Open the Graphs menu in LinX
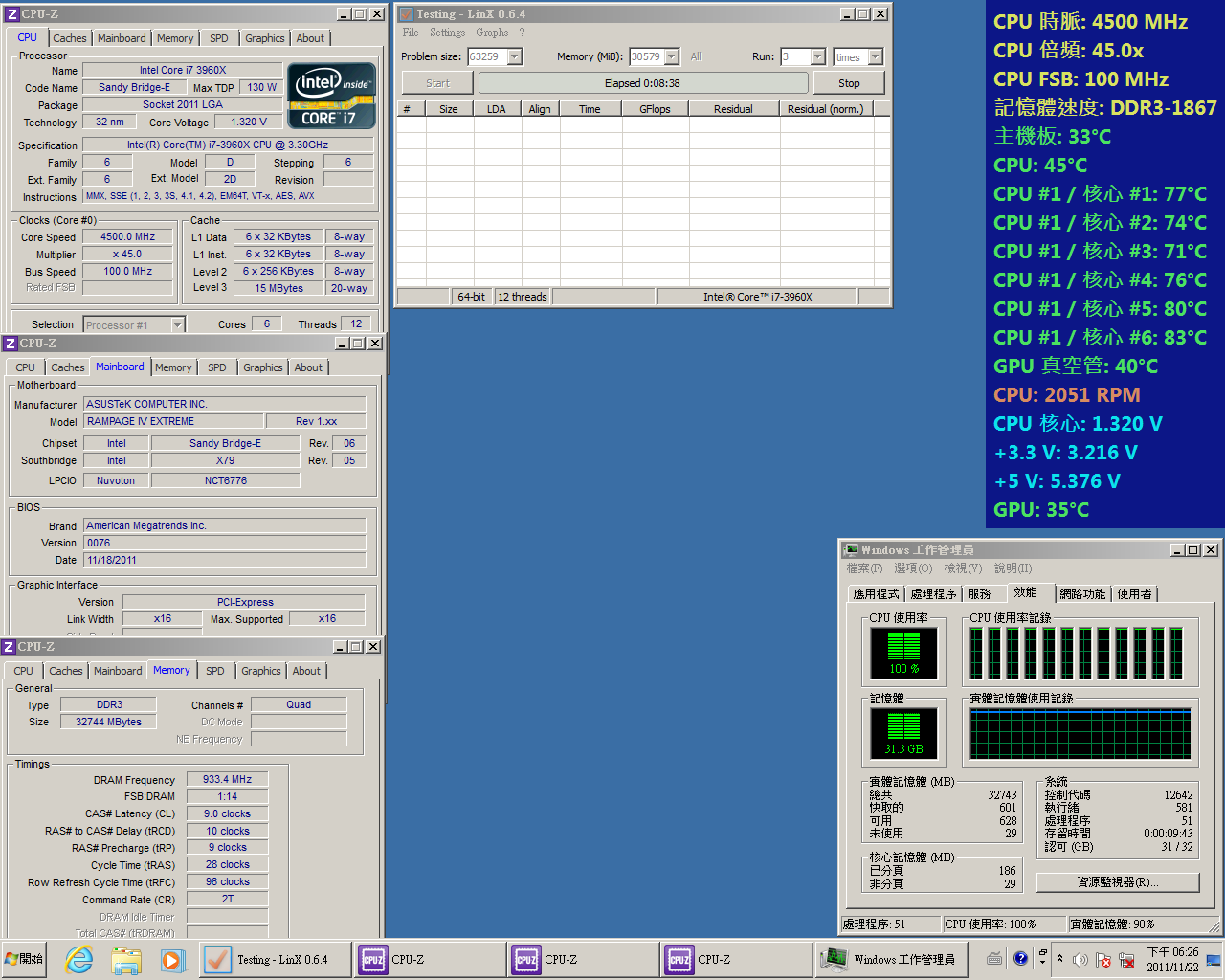The image size is (1225, 980). click(492, 33)
